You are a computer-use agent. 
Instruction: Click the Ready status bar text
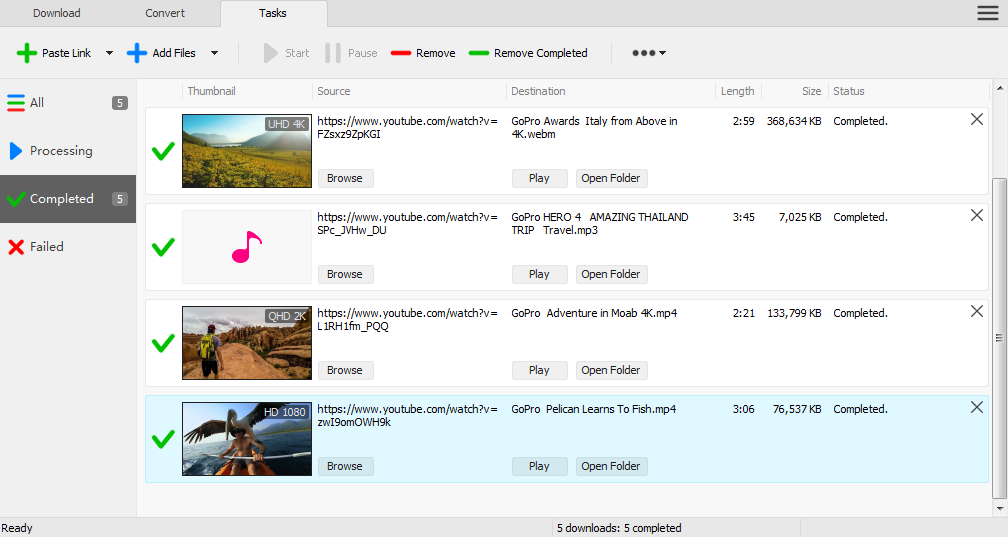click(17, 528)
